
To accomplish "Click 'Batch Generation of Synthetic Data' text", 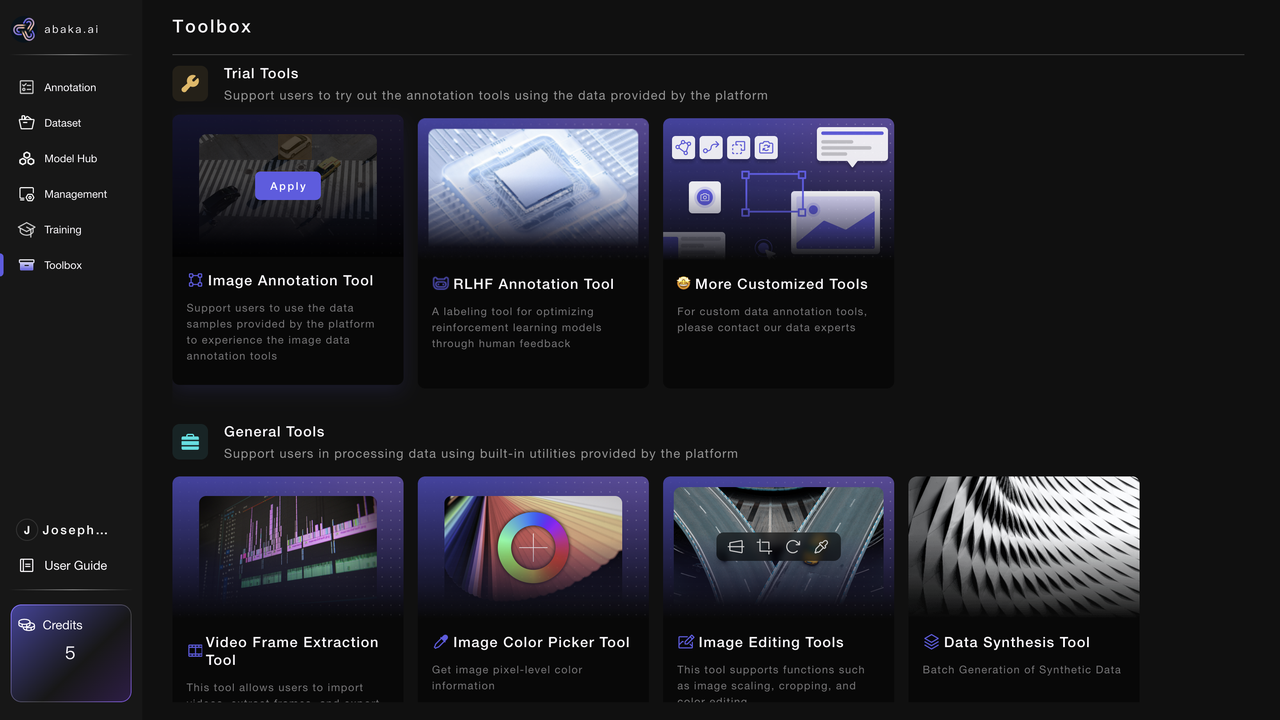I will click(1022, 670).
